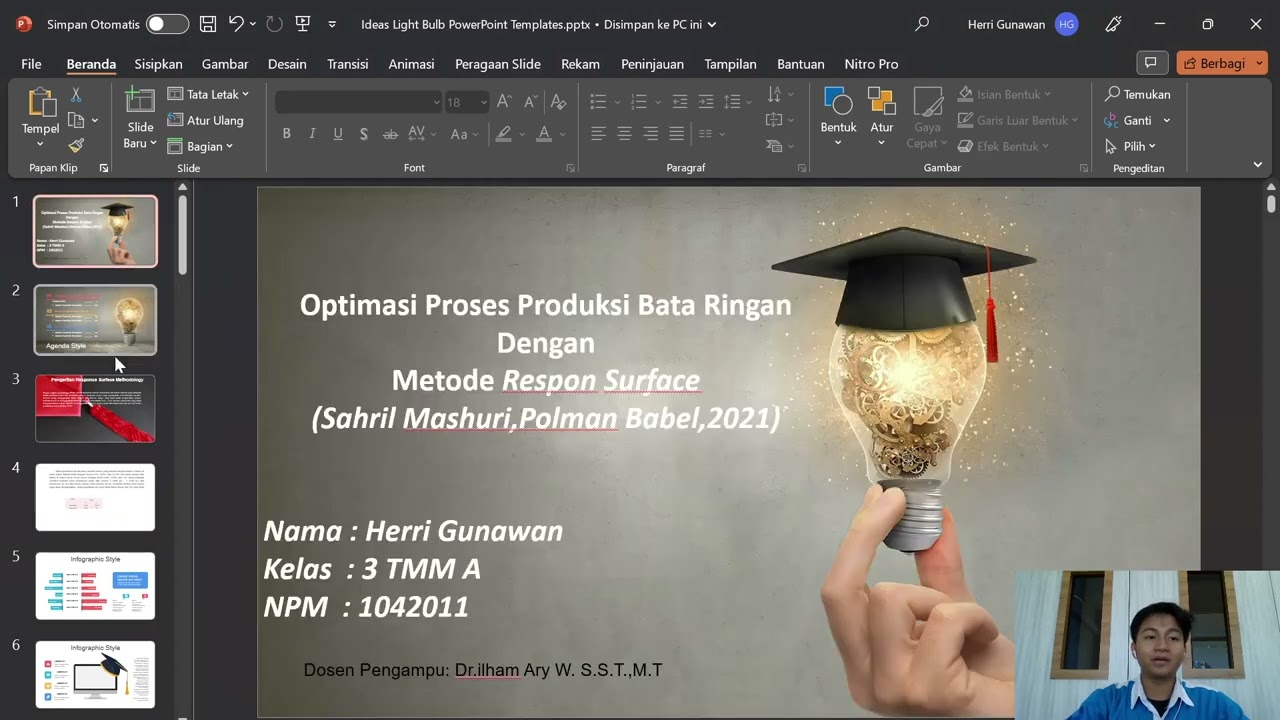Click the Atur arrange icon
Screen dimensions: 1280x720
click(881, 102)
